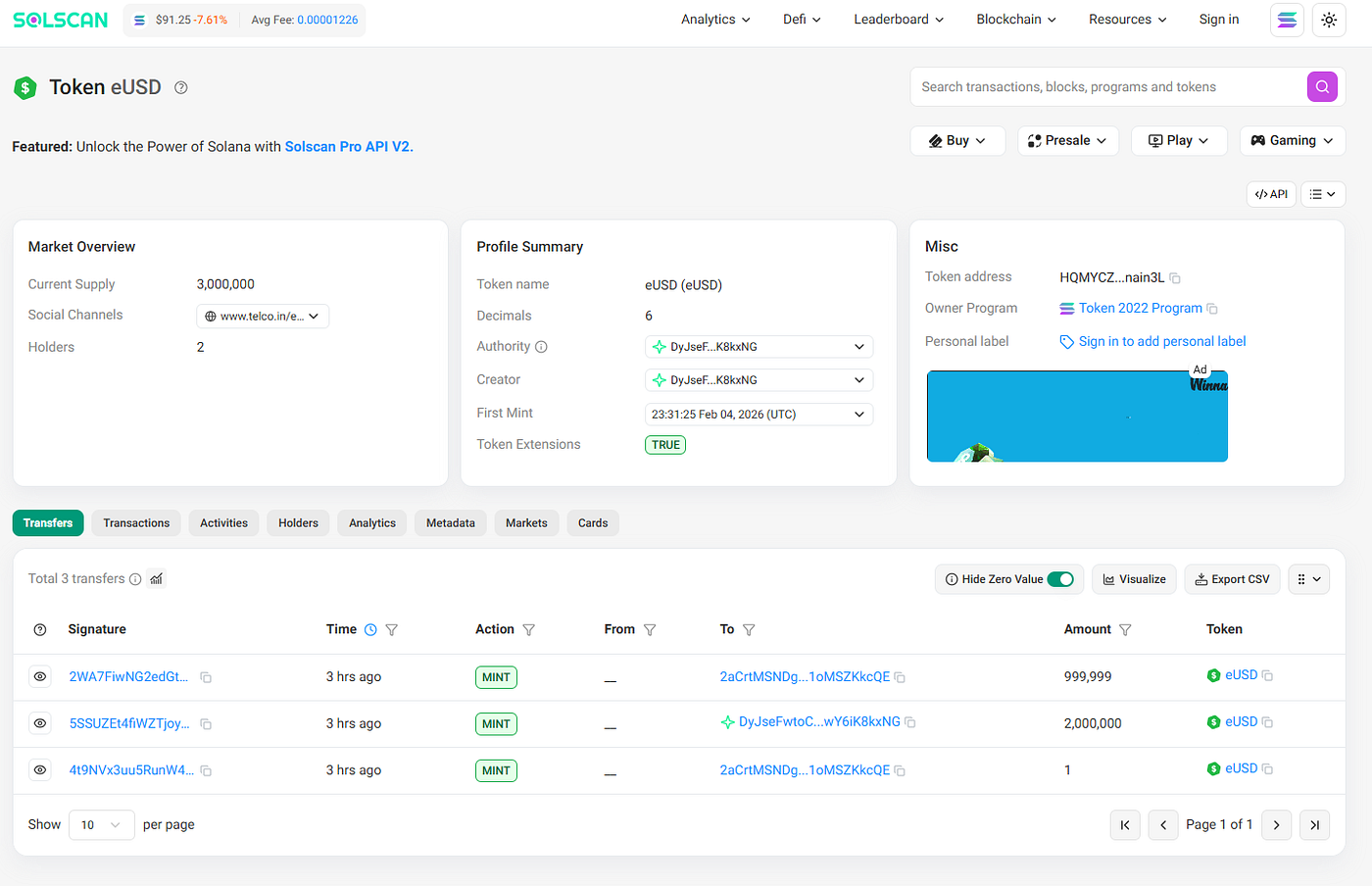Open the Leaderboard menu
The image size is (1372, 886).
pos(899,20)
